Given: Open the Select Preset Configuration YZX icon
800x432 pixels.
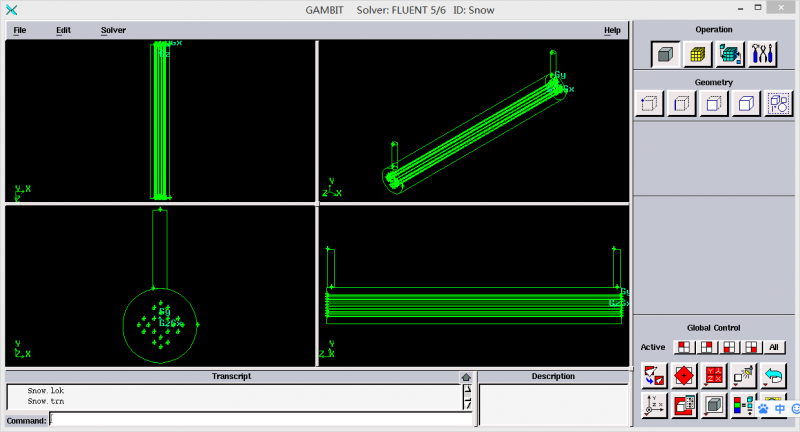Looking at the screenshot, I should click(714, 376).
